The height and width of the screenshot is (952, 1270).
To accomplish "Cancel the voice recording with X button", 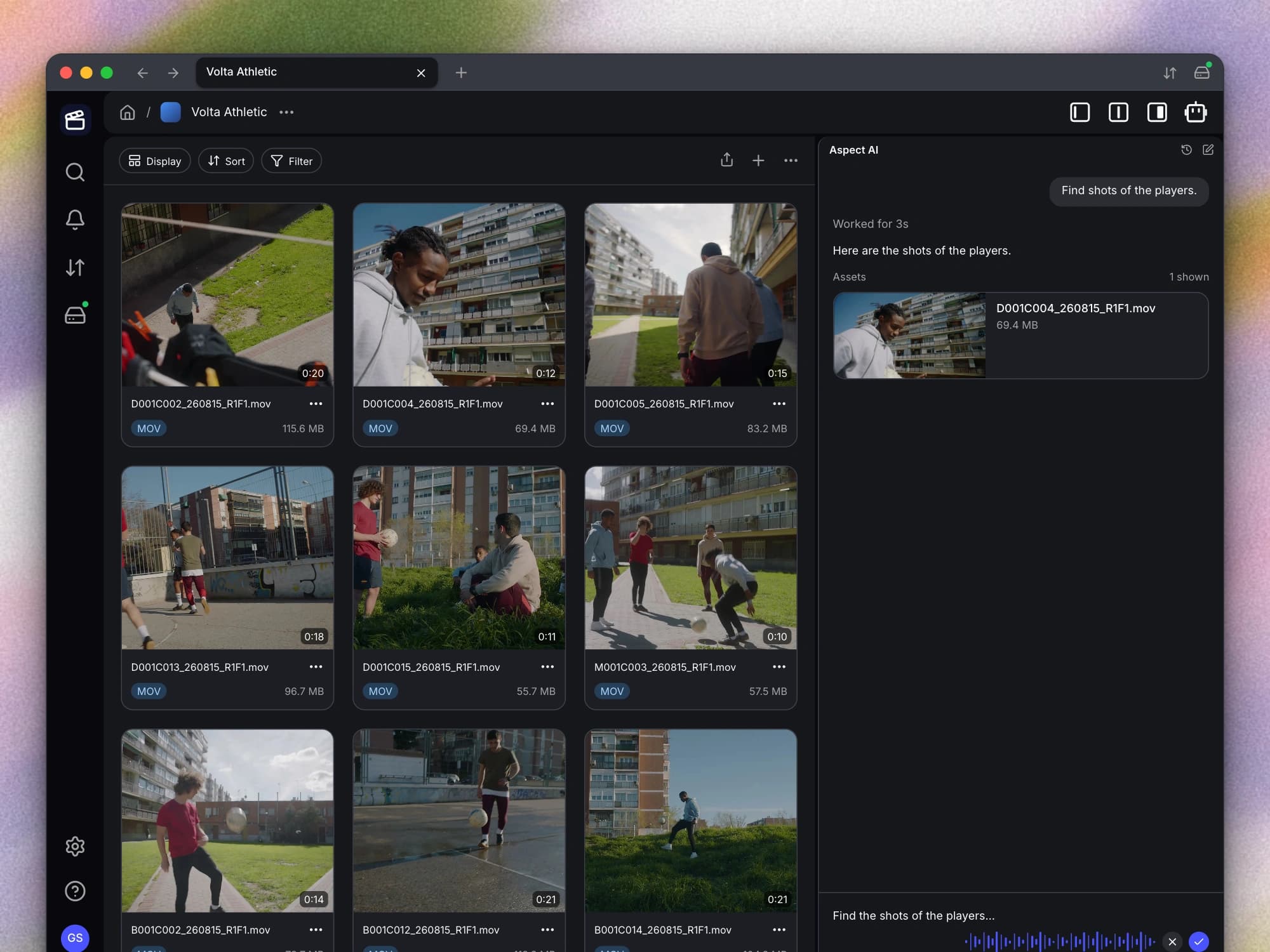I will (x=1172, y=941).
